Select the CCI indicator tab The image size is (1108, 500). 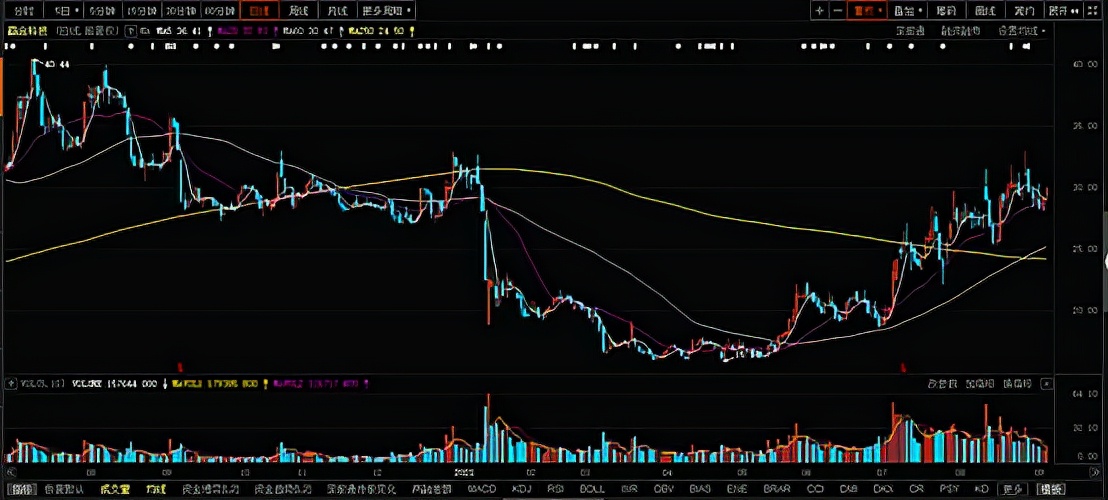click(815, 489)
